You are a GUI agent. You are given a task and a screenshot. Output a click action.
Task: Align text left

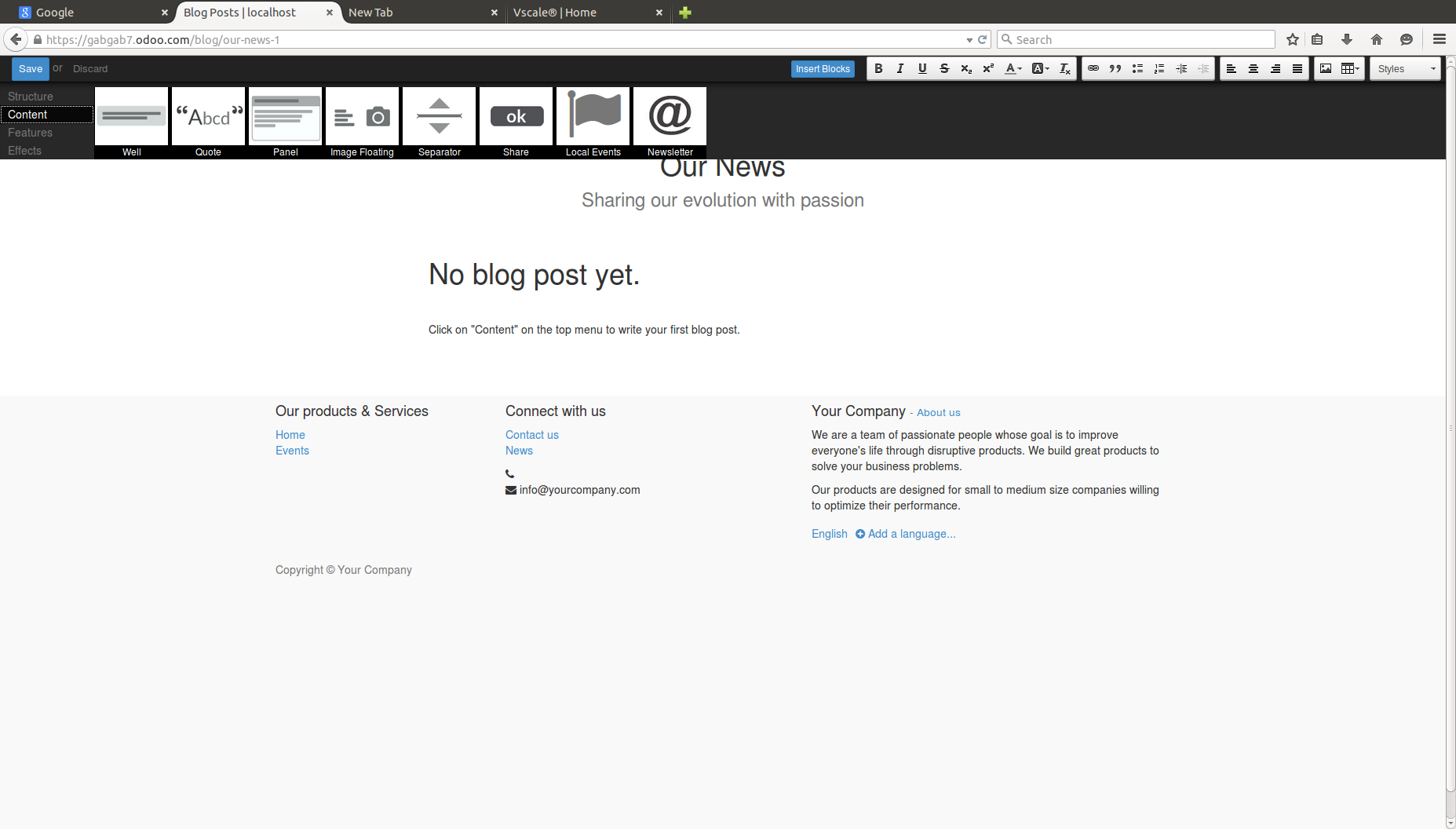pyautogui.click(x=1232, y=69)
